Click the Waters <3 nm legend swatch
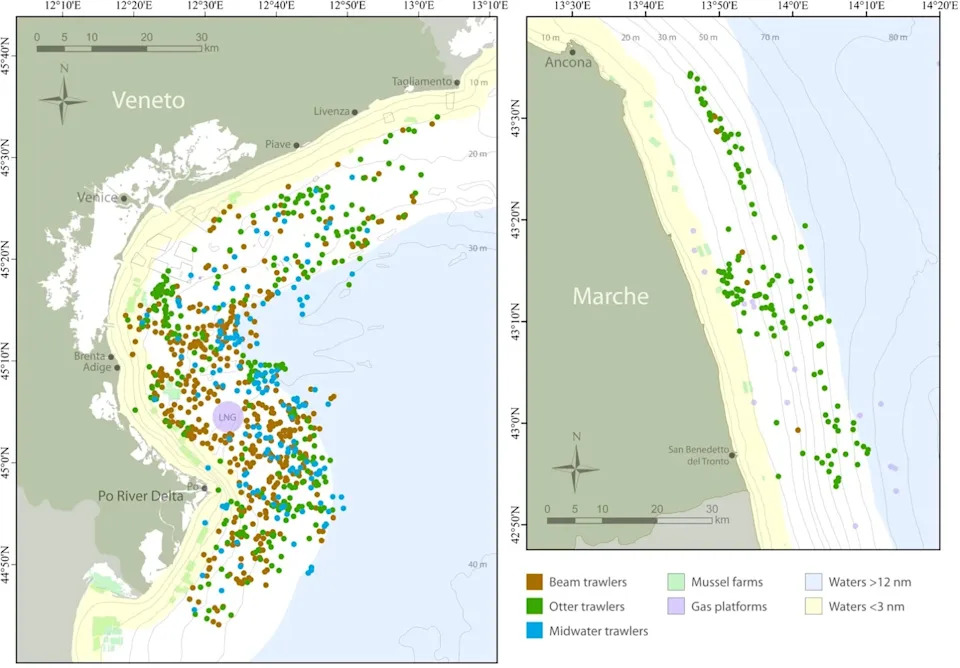This screenshot has width=960, height=668. 814,607
